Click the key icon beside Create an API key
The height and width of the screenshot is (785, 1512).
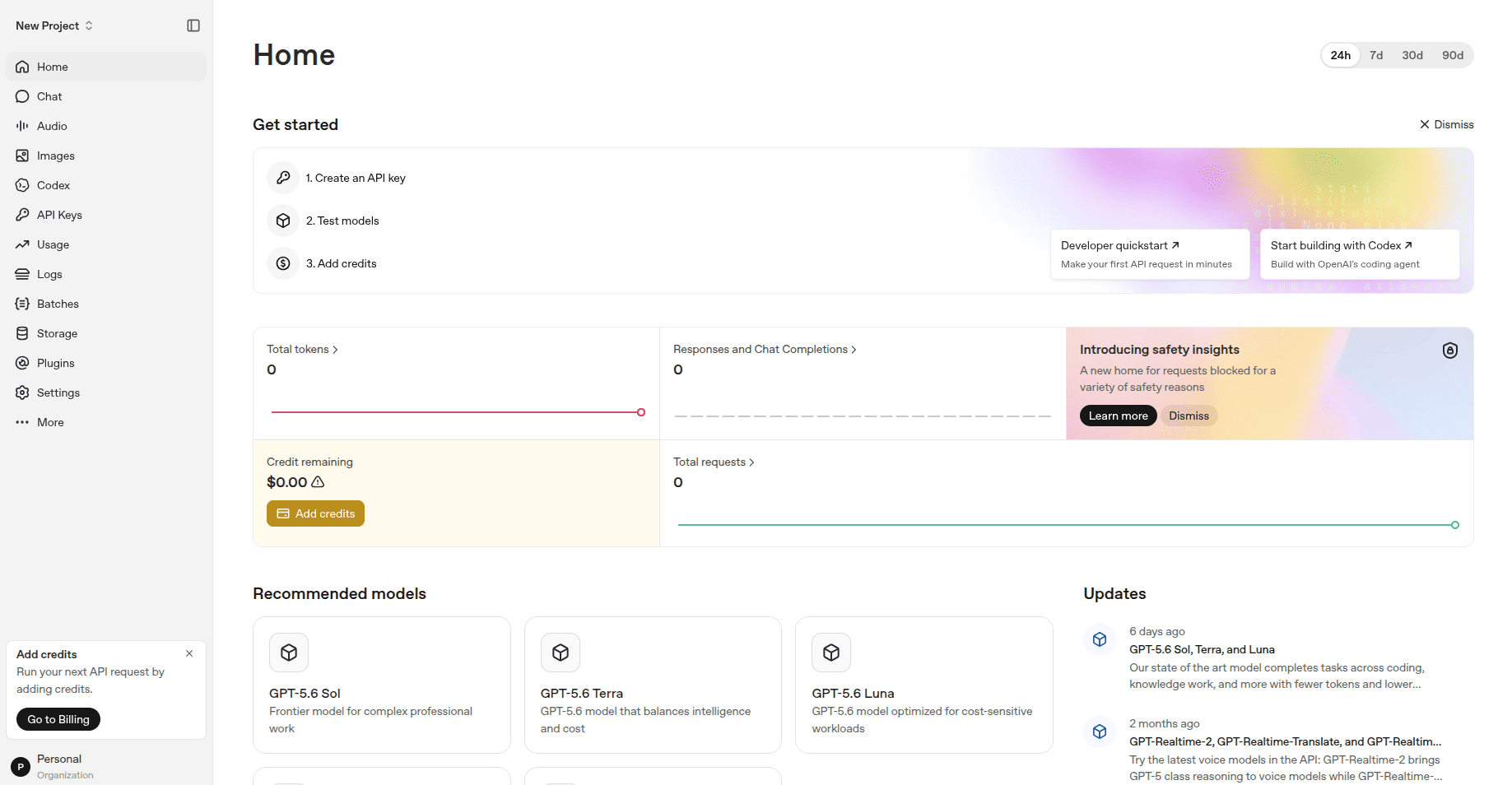tap(283, 178)
